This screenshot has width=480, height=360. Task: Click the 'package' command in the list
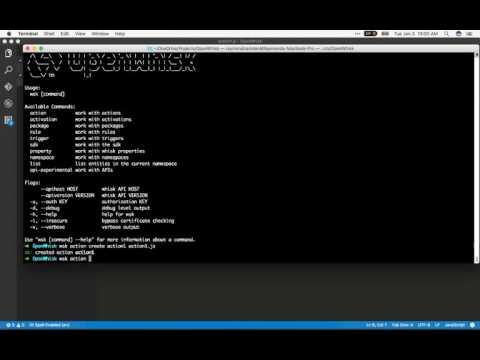[39, 126]
